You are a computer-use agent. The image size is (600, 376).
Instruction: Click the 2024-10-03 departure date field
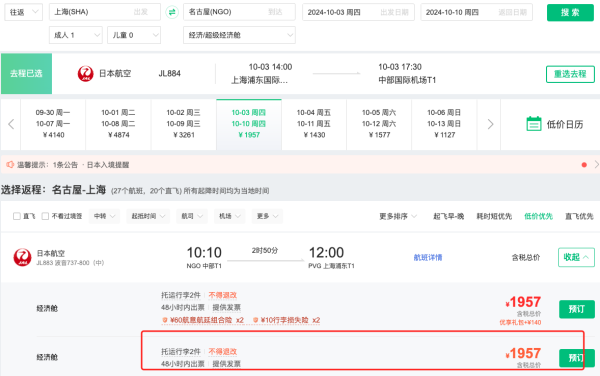(x=358, y=12)
